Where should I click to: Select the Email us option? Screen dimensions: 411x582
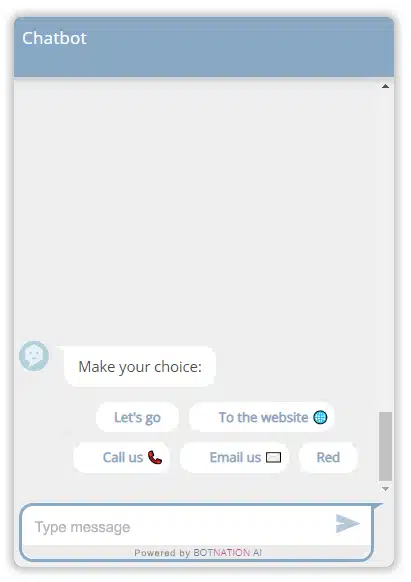coord(234,457)
